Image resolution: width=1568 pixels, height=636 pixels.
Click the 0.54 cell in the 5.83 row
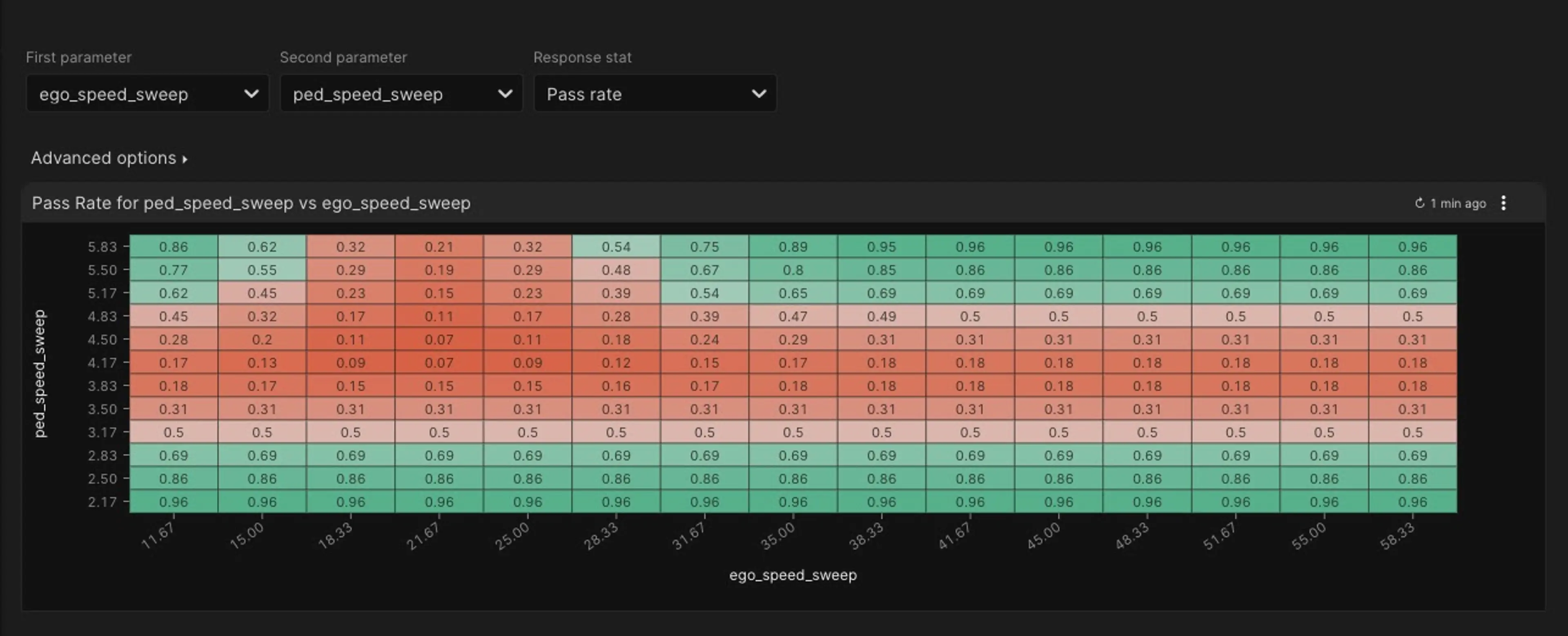616,247
